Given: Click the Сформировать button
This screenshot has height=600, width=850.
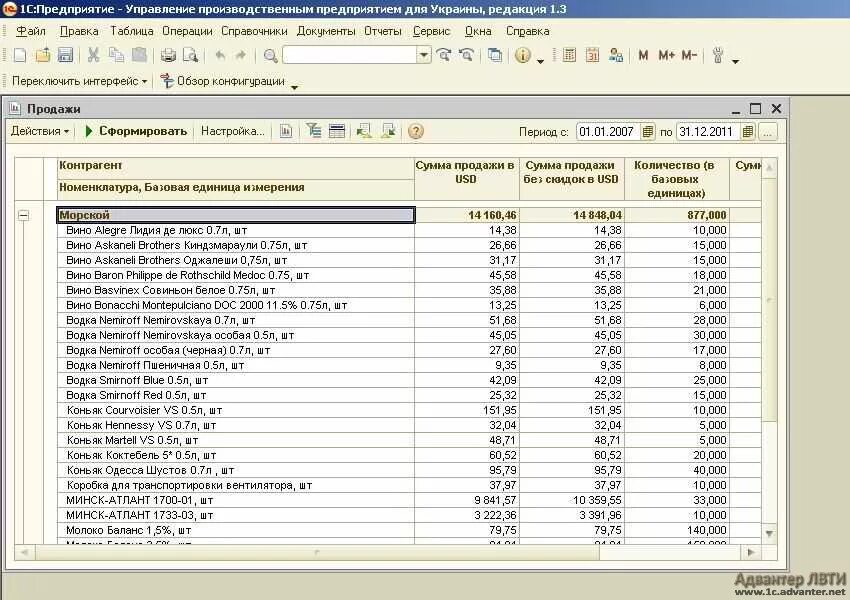Looking at the screenshot, I should pos(136,131).
